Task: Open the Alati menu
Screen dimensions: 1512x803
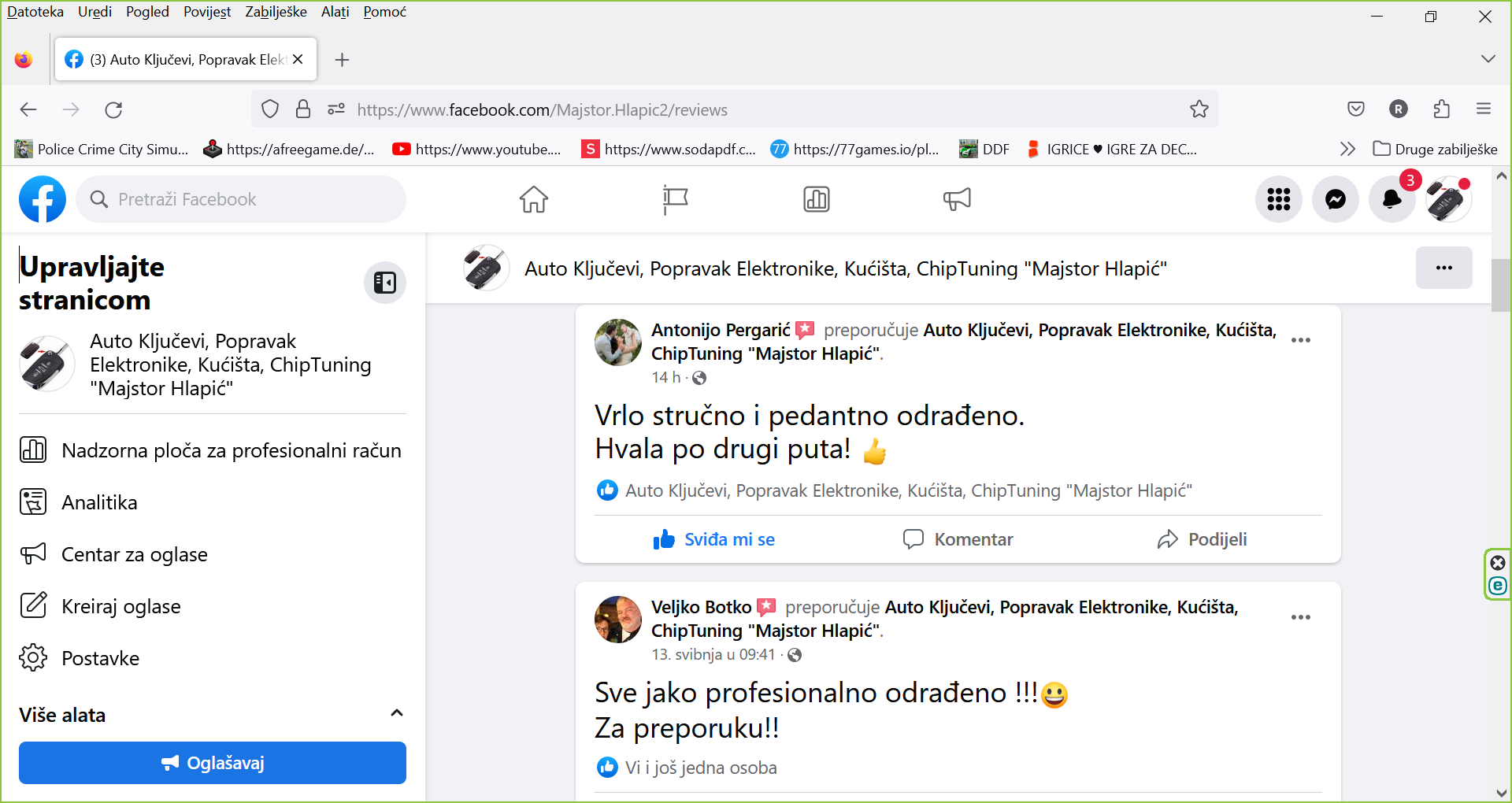Action: coord(335,12)
